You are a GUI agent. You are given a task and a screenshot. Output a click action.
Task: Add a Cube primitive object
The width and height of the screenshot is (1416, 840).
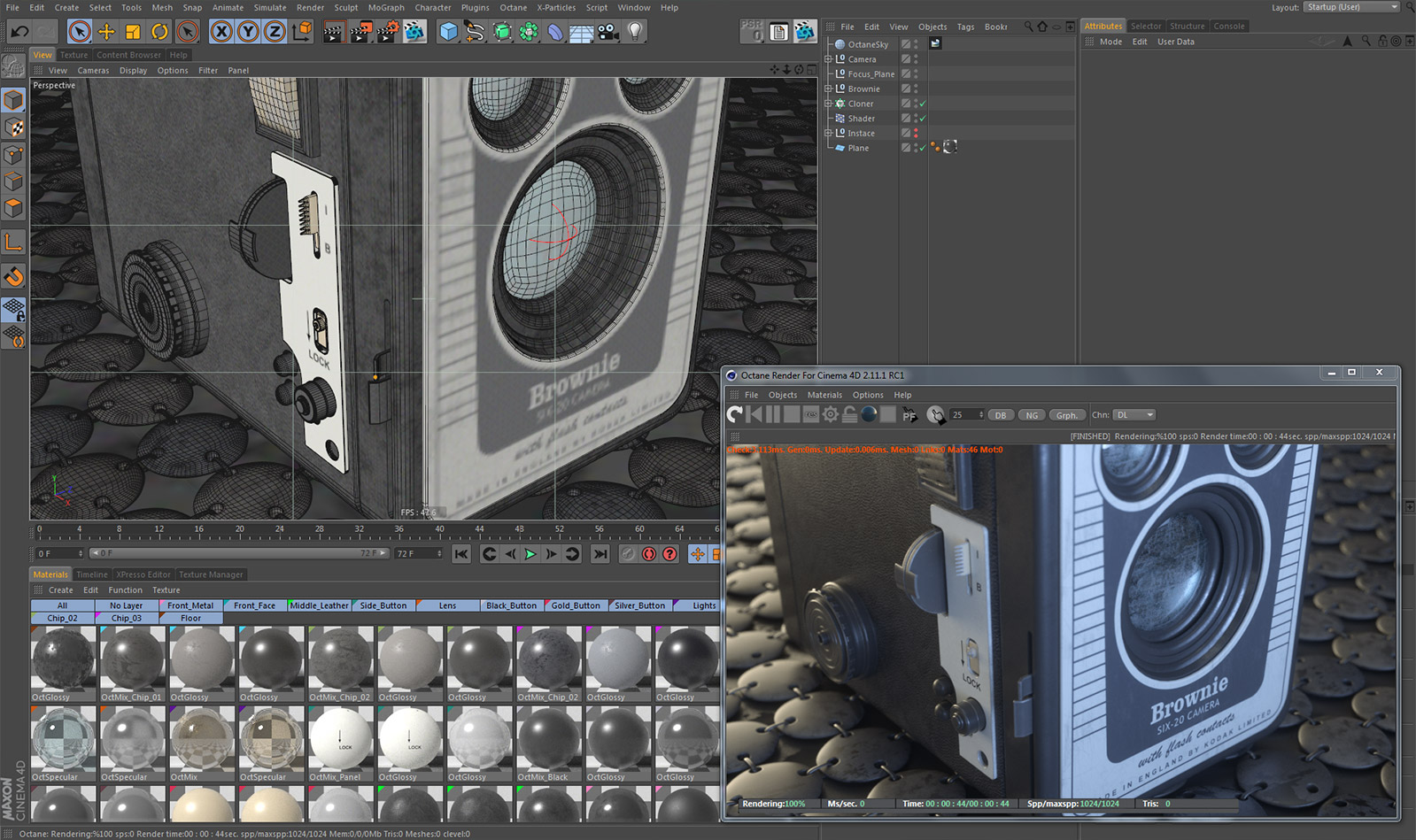pos(449,32)
